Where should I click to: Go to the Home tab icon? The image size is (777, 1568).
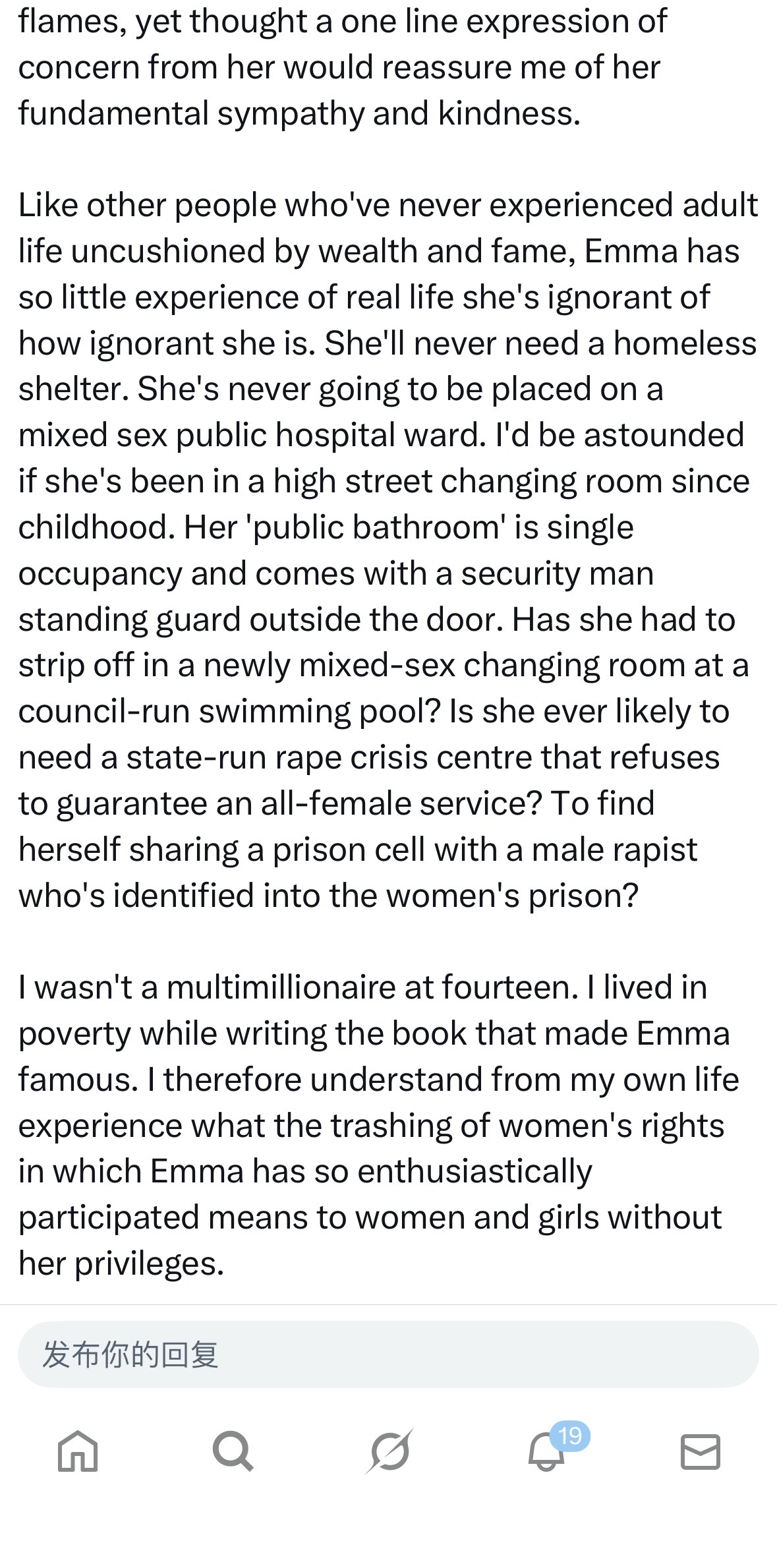pyautogui.click(x=78, y=1452)
